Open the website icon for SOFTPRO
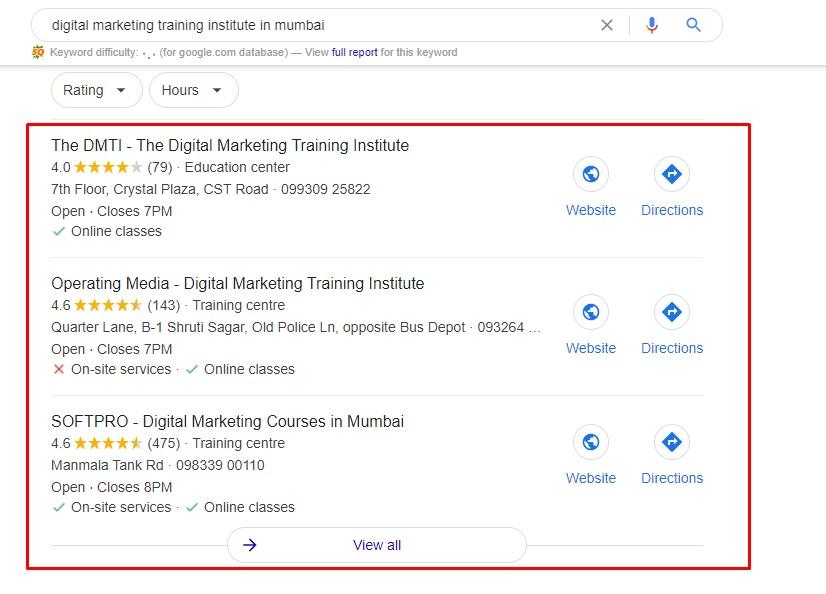Image resolution: width=826 pixels, height=594 pixels. coord(591,442)
